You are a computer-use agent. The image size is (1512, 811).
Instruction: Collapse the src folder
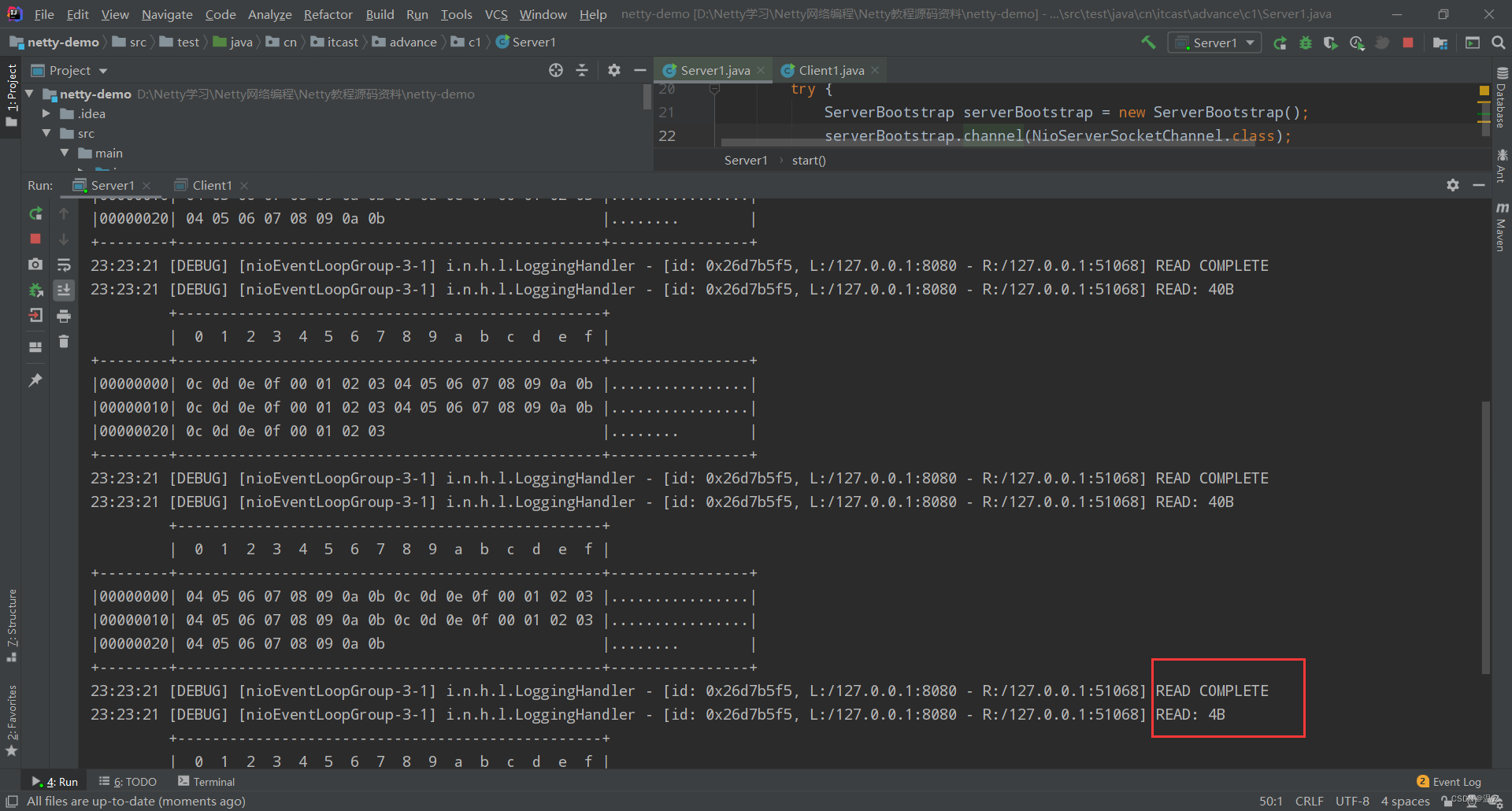coord(46,133)
